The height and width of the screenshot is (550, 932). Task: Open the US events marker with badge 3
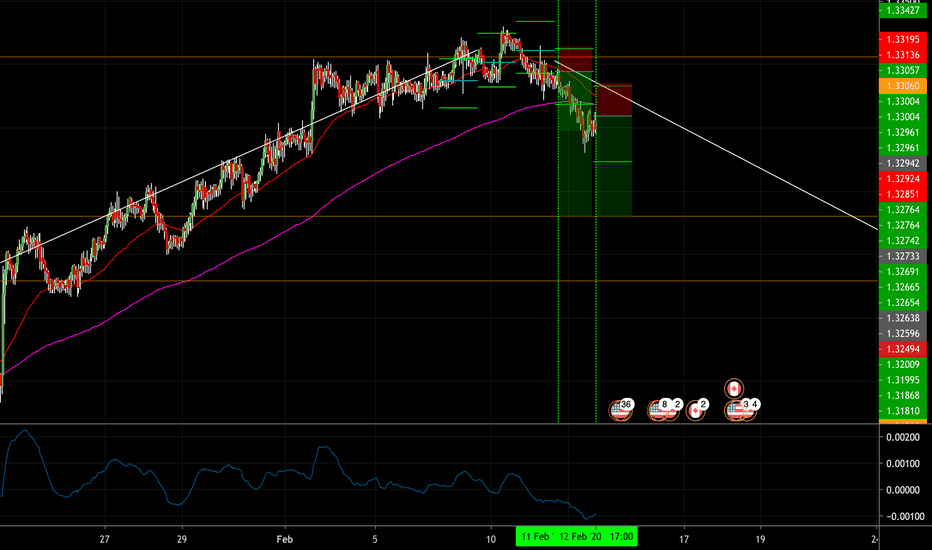click(x=736, y=410)
